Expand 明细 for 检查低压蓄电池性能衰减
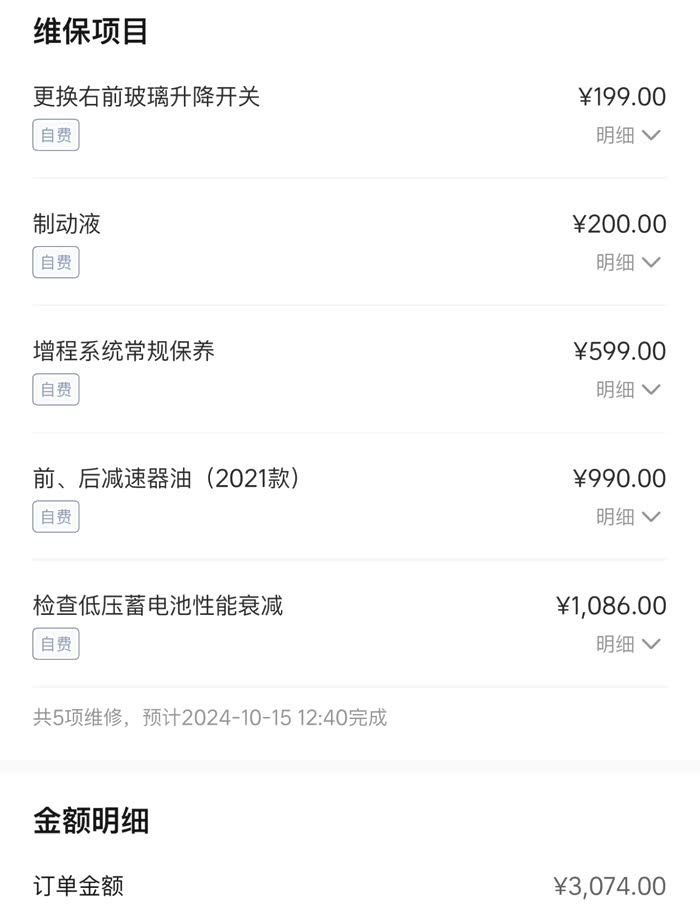700x914 pixels. [629, 644]
